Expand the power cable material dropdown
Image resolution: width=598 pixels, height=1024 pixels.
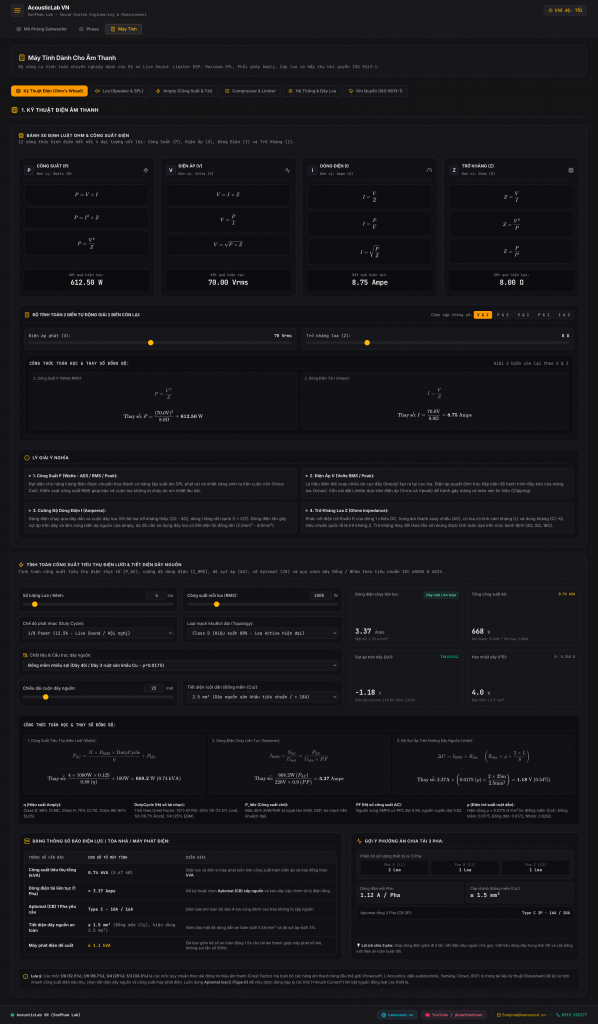pyautogui.click(x=180, y=664)
